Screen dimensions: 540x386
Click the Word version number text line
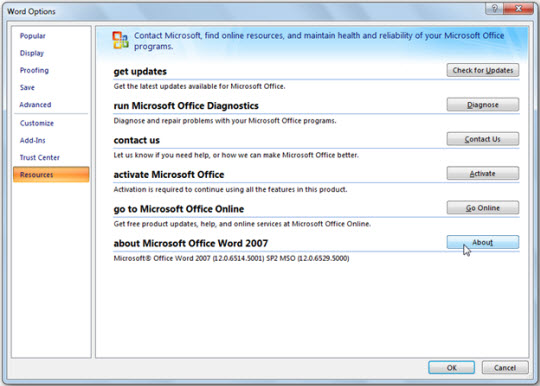231,258
